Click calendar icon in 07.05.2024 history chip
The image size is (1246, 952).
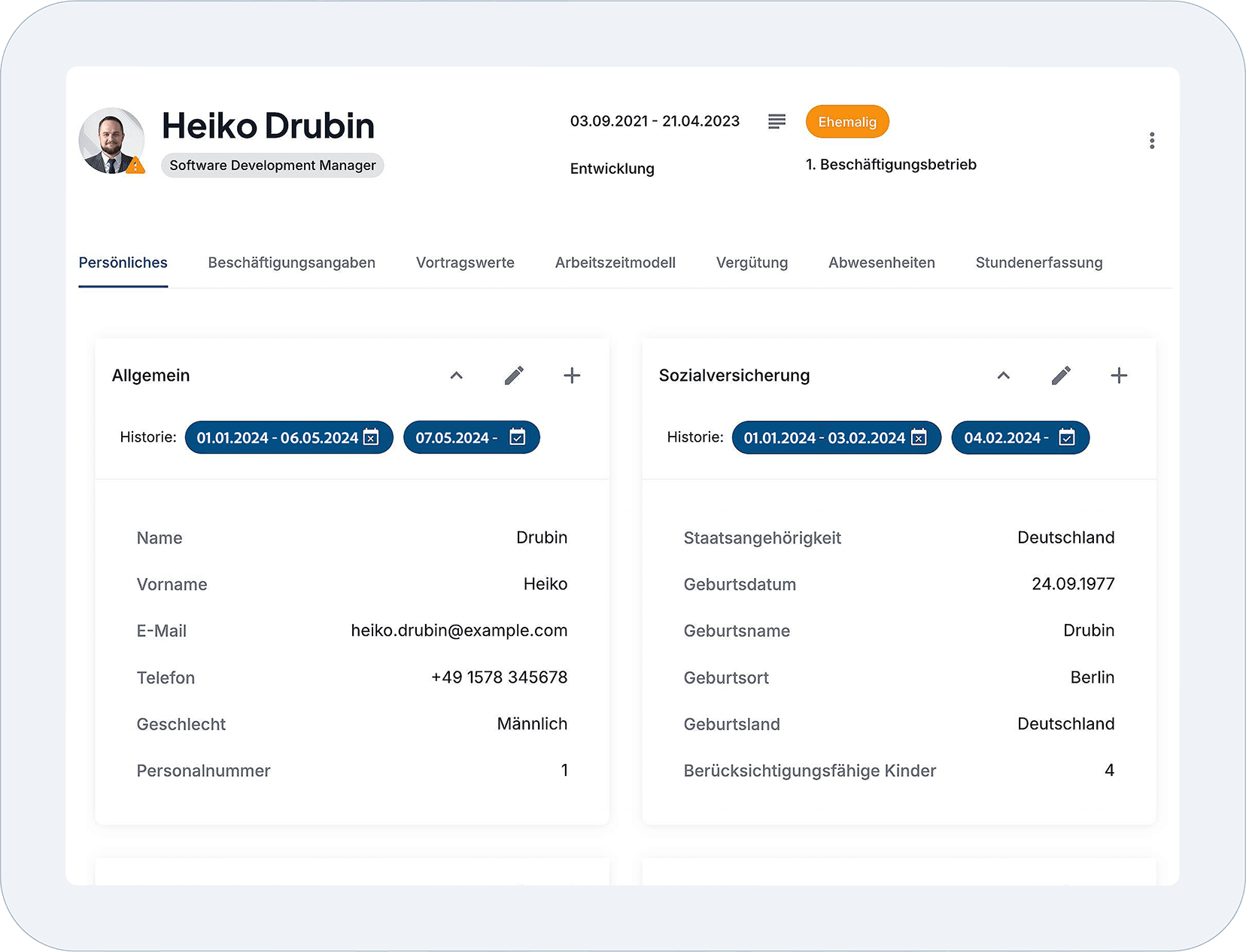pos(518,437)
